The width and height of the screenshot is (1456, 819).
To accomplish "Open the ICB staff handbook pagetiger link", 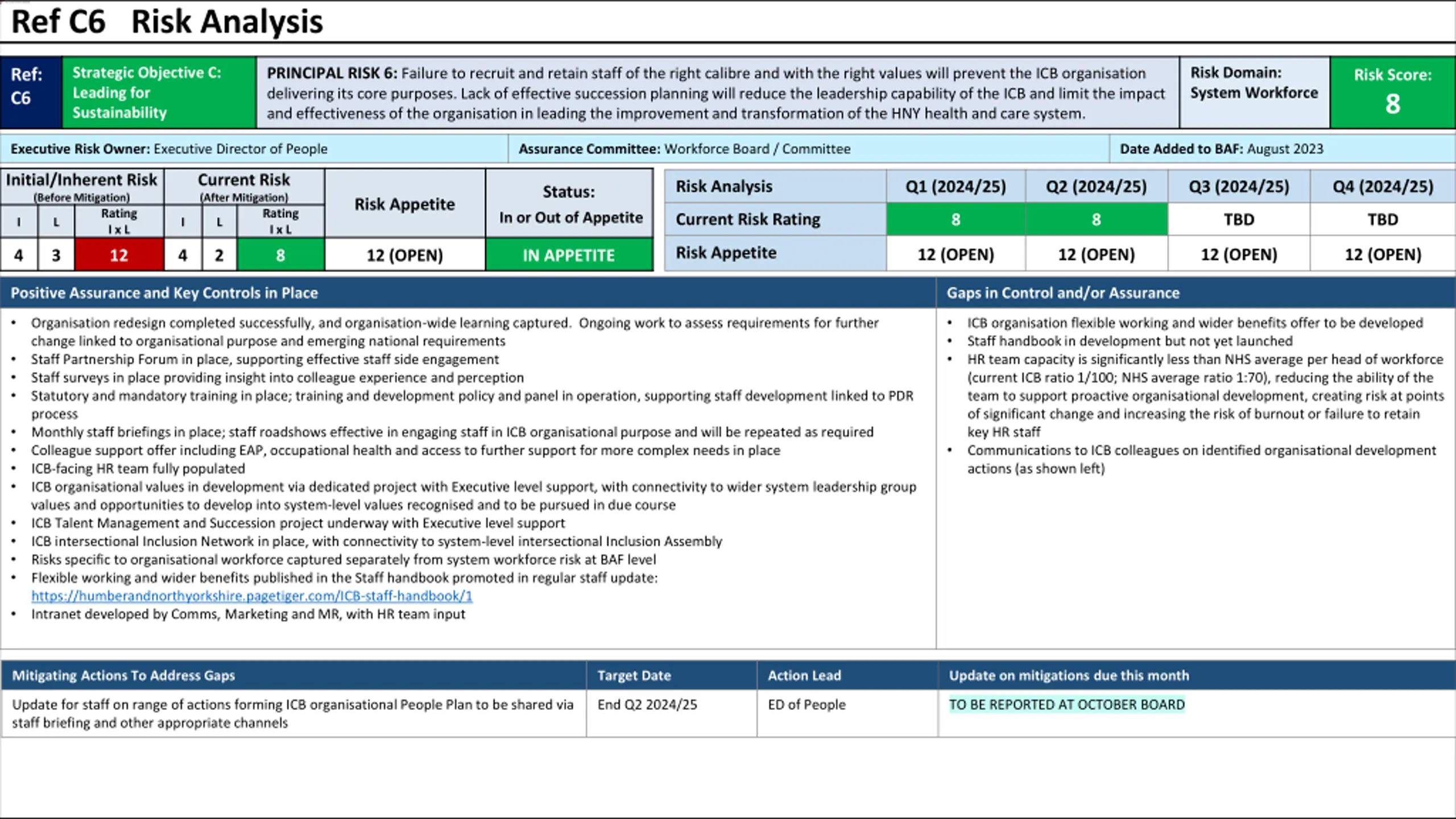I will (x=252, y=595).
